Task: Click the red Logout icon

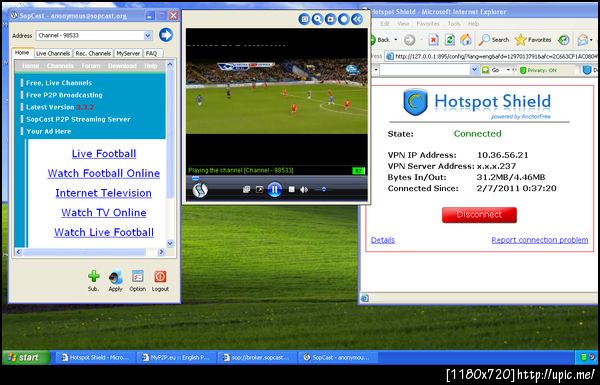Action: pyautogui.click(x=160, y=276)
